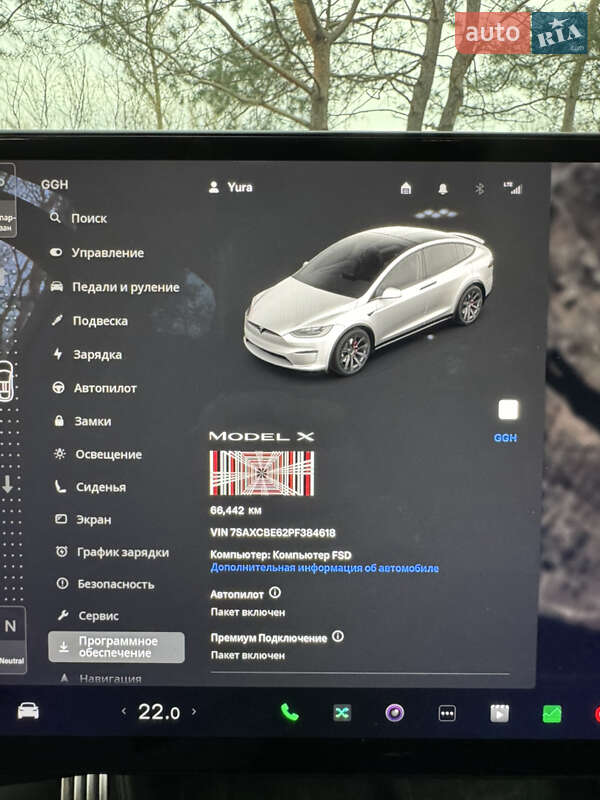Open the green shuffle-arrows app icon
This screenshot has height=800, width=600.
[x=342, y=713]
